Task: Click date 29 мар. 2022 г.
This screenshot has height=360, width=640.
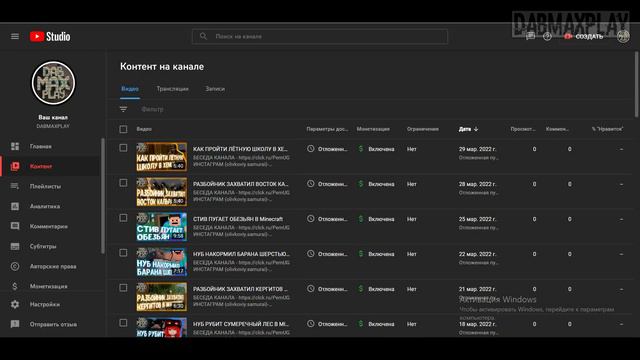Action: (x=477, y=149)
